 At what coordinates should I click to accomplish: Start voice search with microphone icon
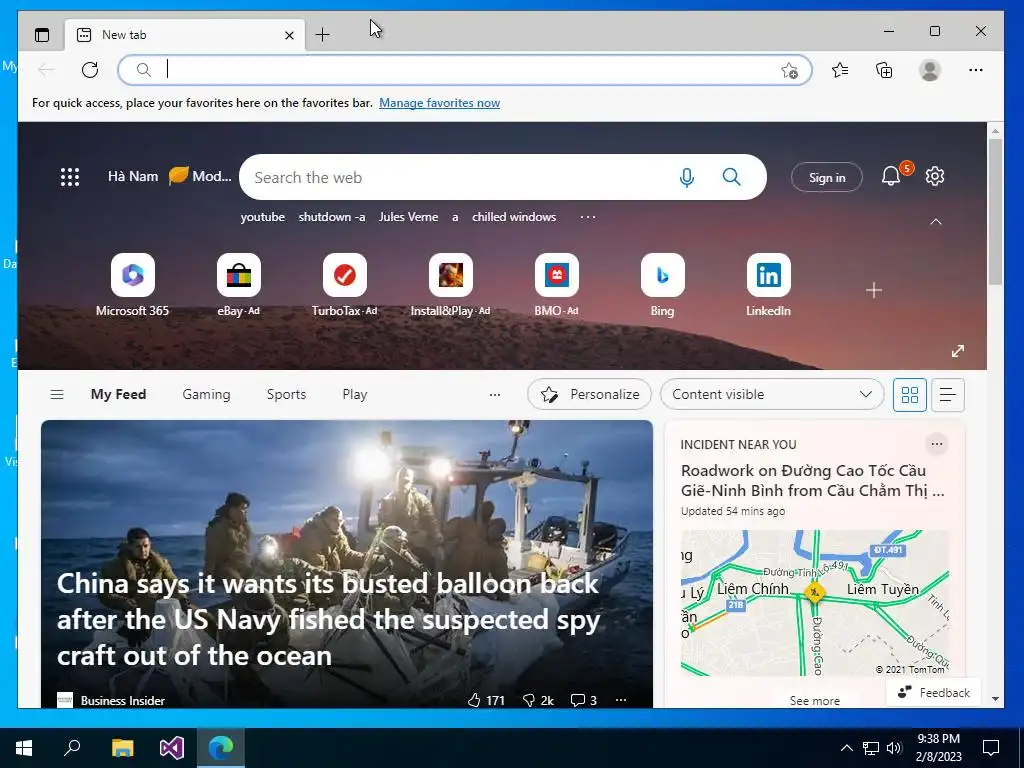[x=686, y=177]
